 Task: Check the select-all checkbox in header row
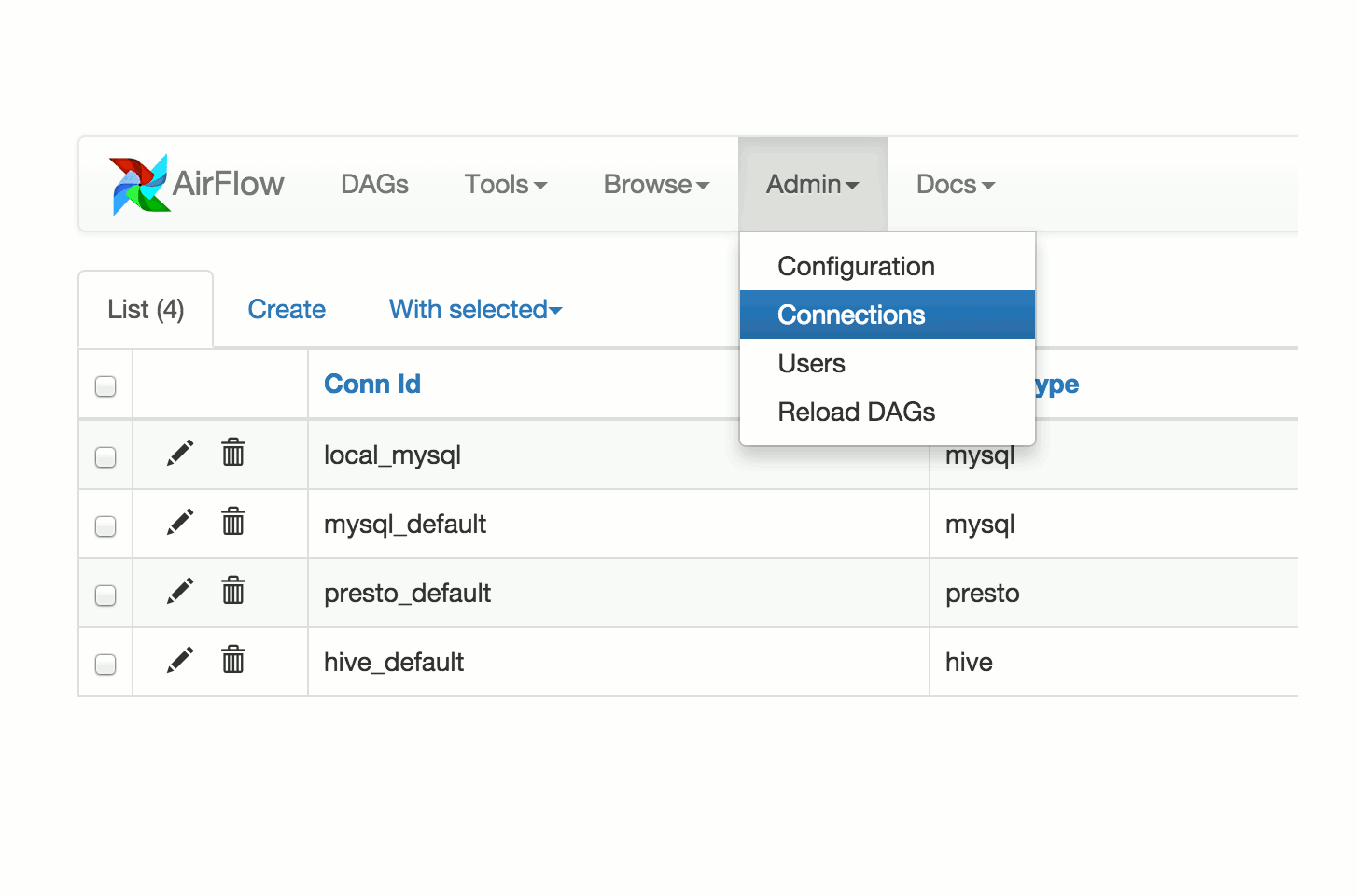point(105,385)
